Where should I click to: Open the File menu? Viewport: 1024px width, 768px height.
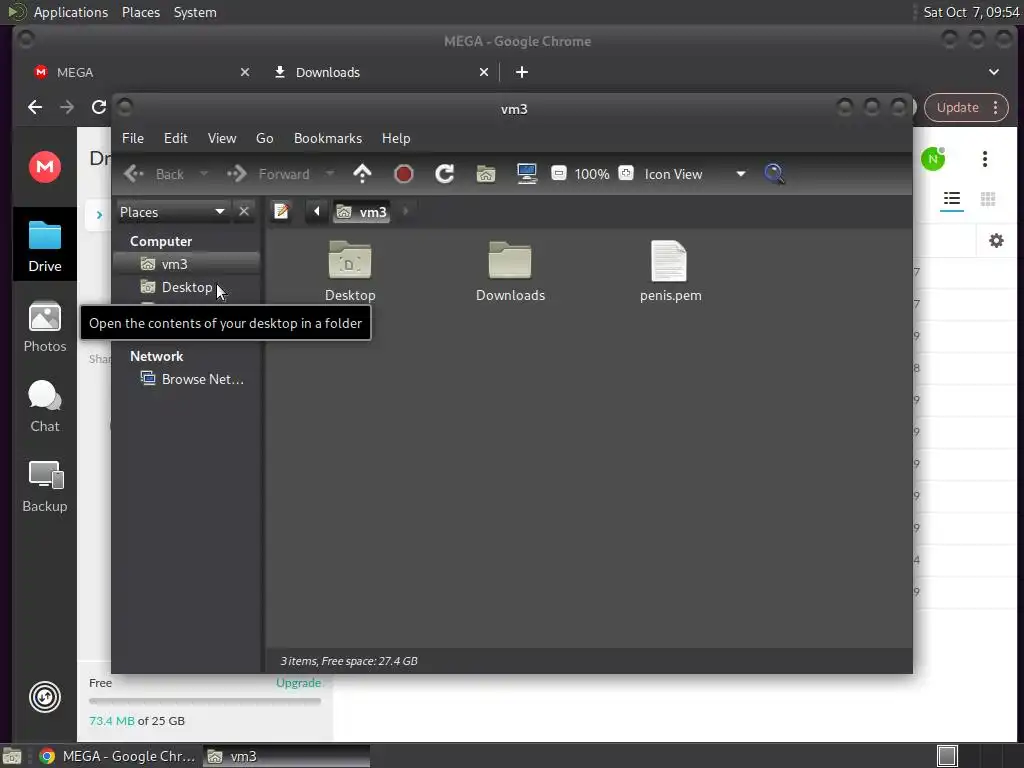(133, 138)
